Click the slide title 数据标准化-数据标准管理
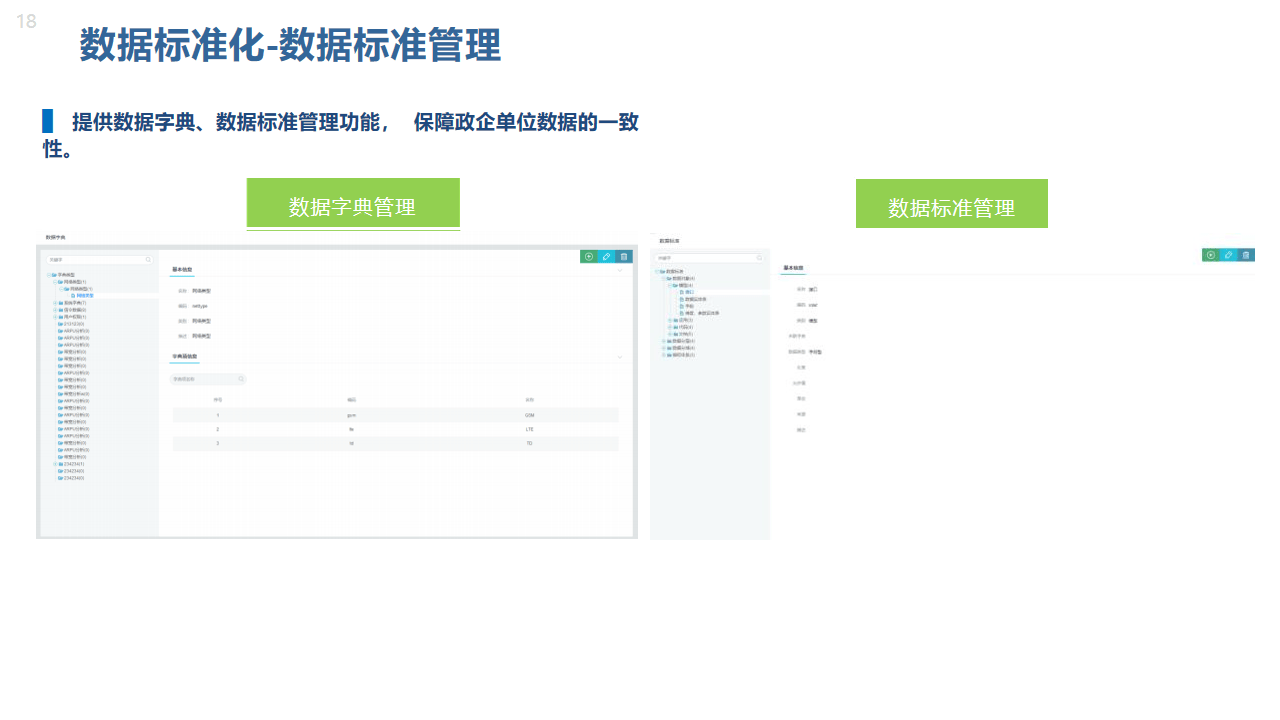1280x720 pixels. 290,45
